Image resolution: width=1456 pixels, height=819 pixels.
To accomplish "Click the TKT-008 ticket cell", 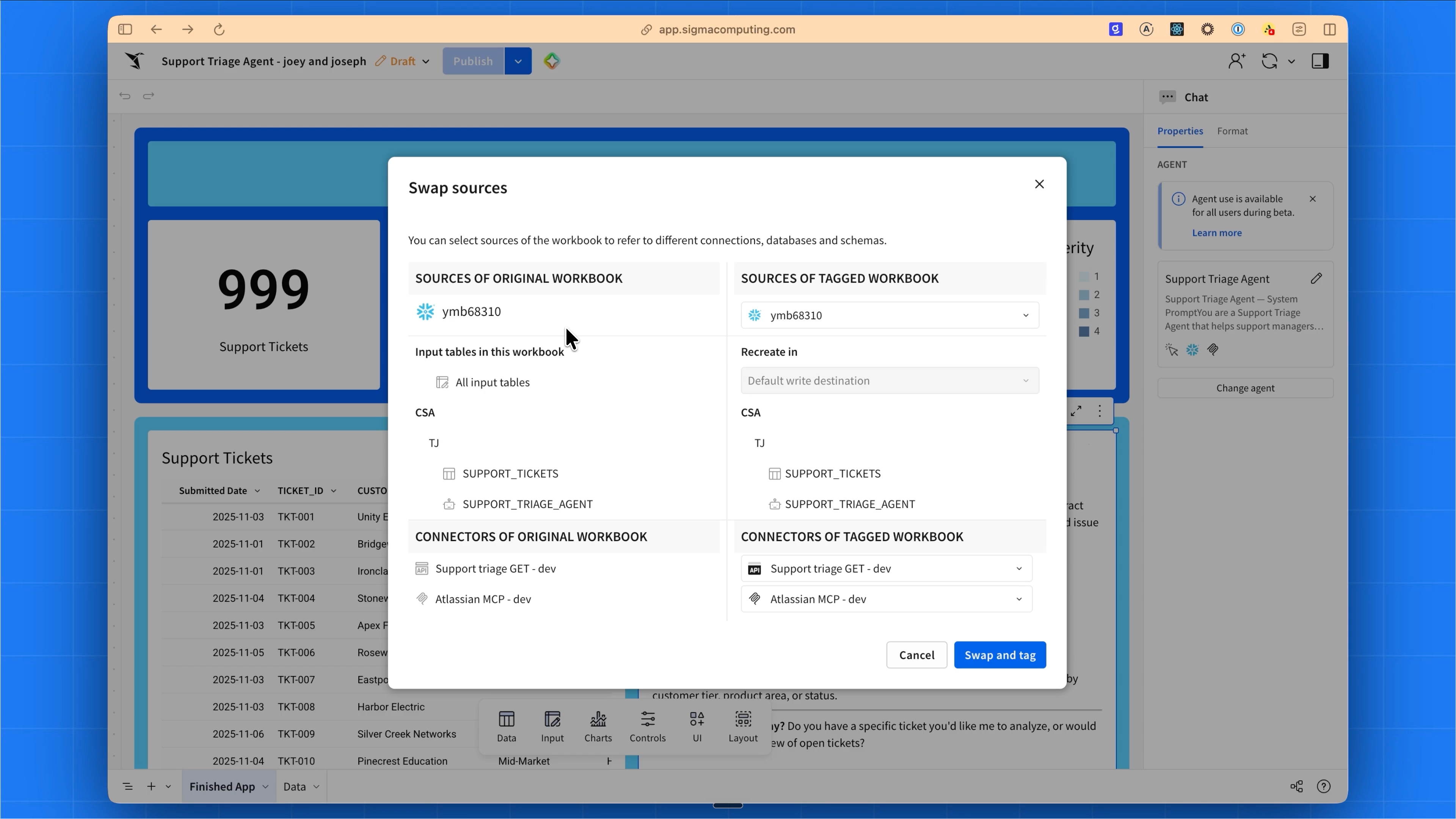I will click(x=296, y=707).
